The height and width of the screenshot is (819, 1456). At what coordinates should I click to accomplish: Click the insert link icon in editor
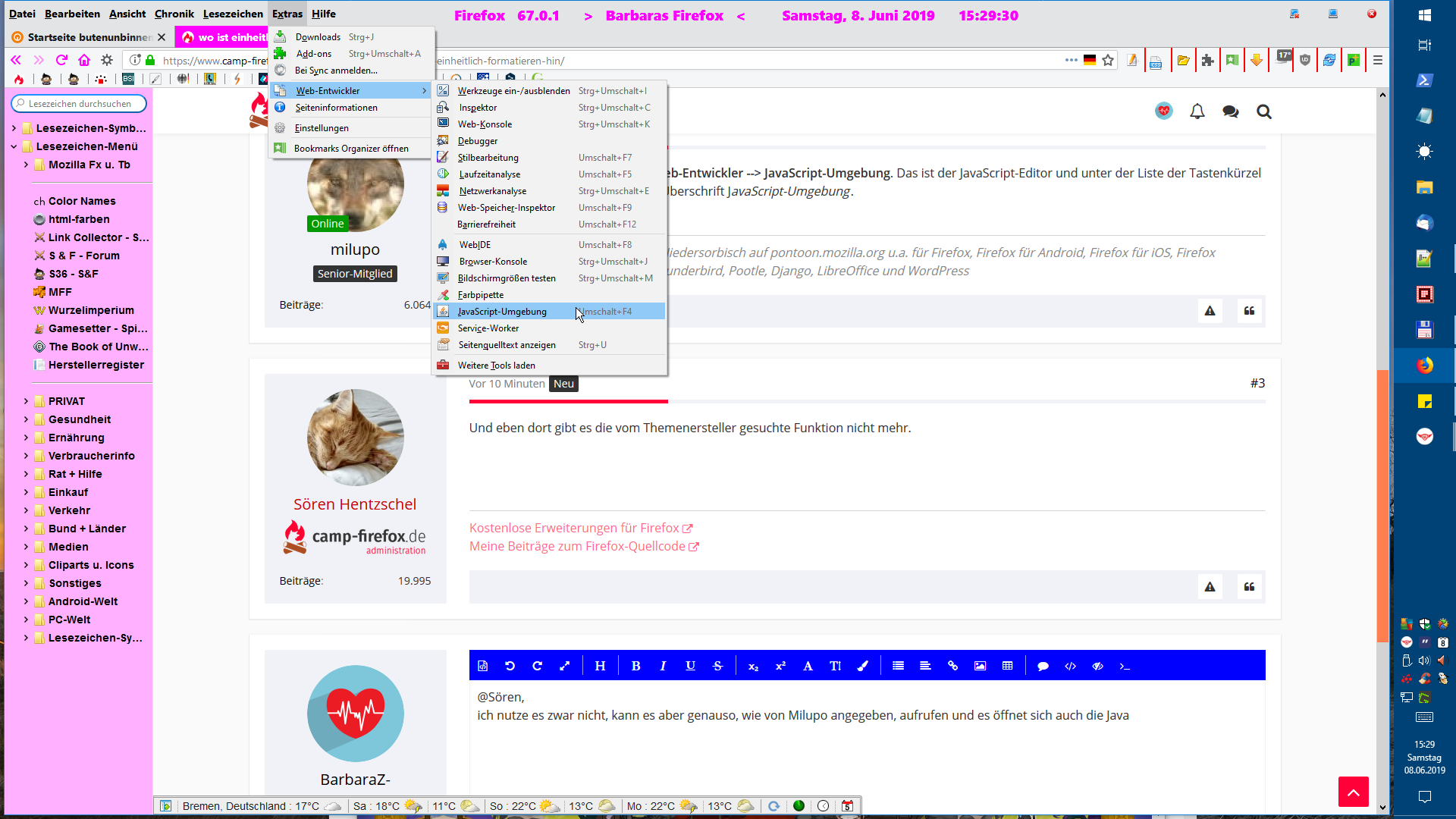coord(952,666)
